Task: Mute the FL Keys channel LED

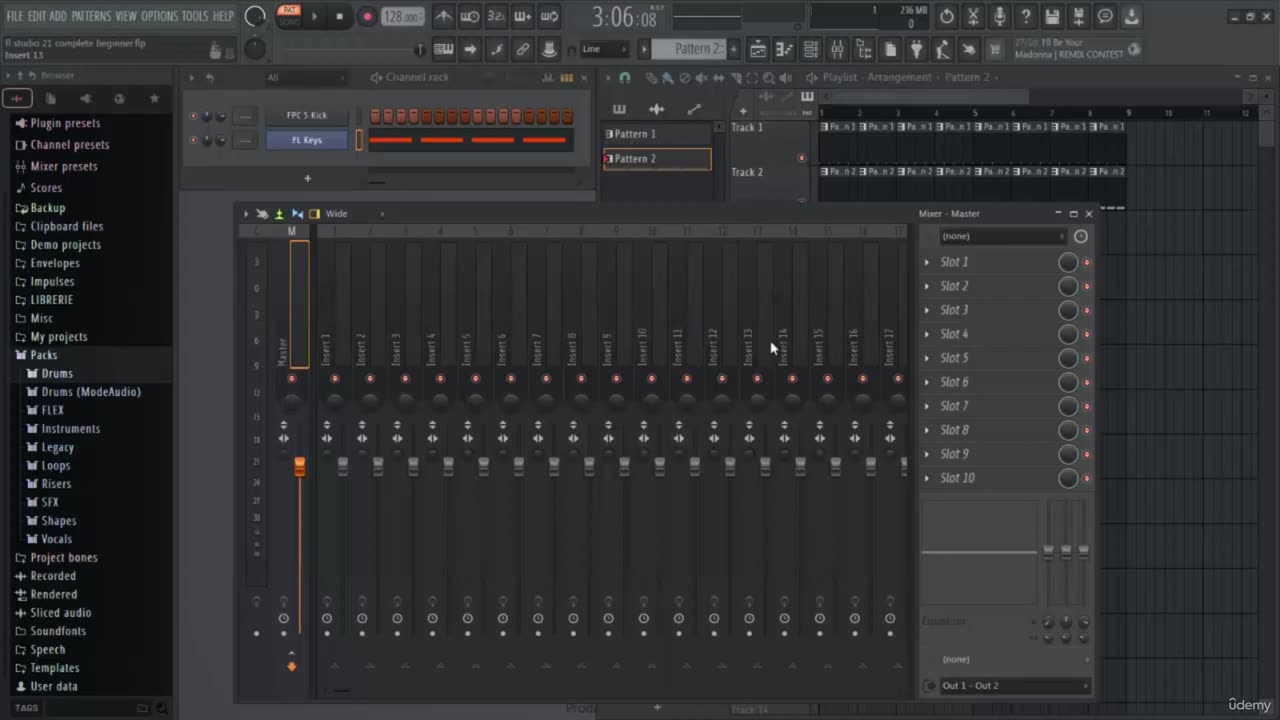Action: (193, 140)
